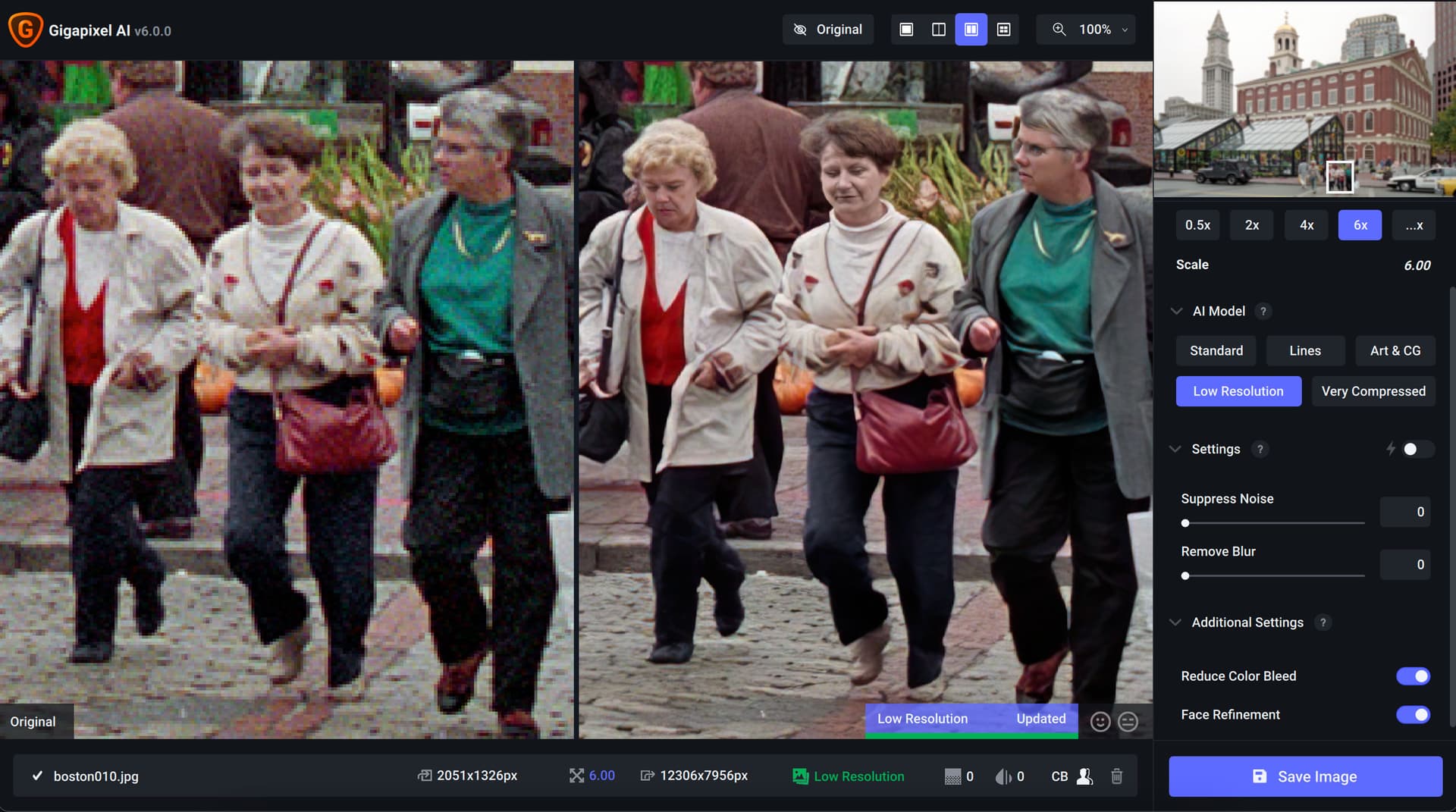The height and width of the screenshot is (812, 1456).
Task: Click the Original preview button
Action: click(x=827, y=30)
